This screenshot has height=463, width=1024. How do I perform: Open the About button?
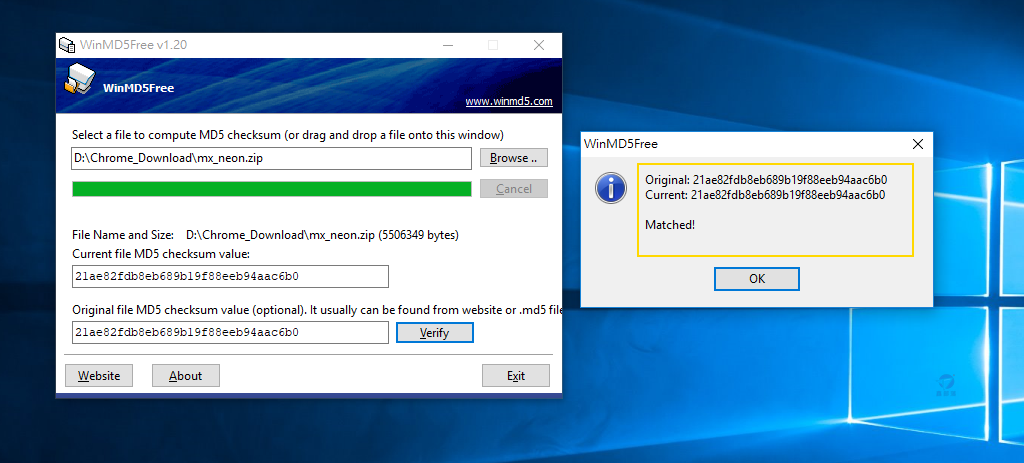pos(185,375)
